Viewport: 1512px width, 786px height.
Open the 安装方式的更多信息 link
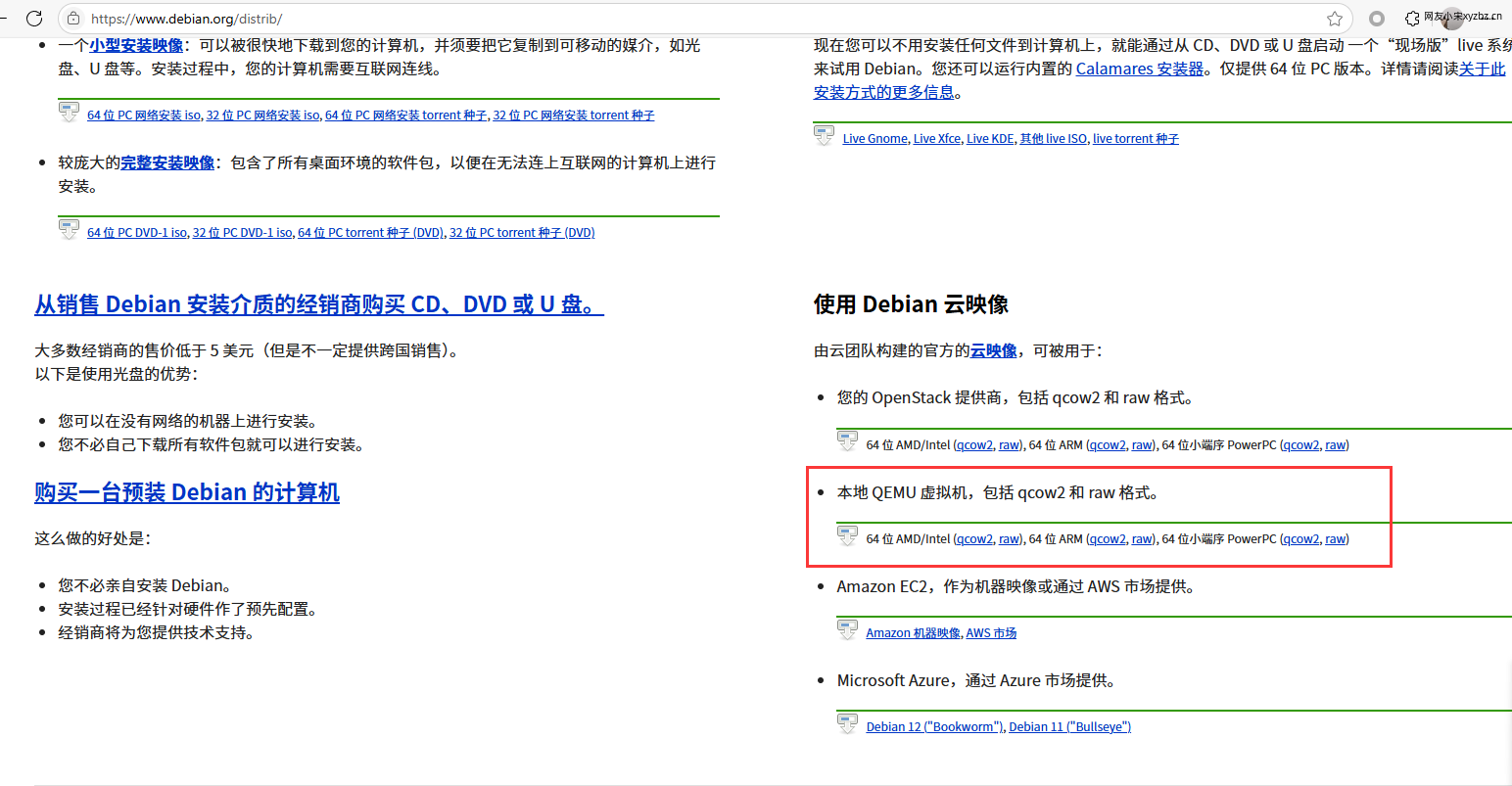click(x=883, y=92)
